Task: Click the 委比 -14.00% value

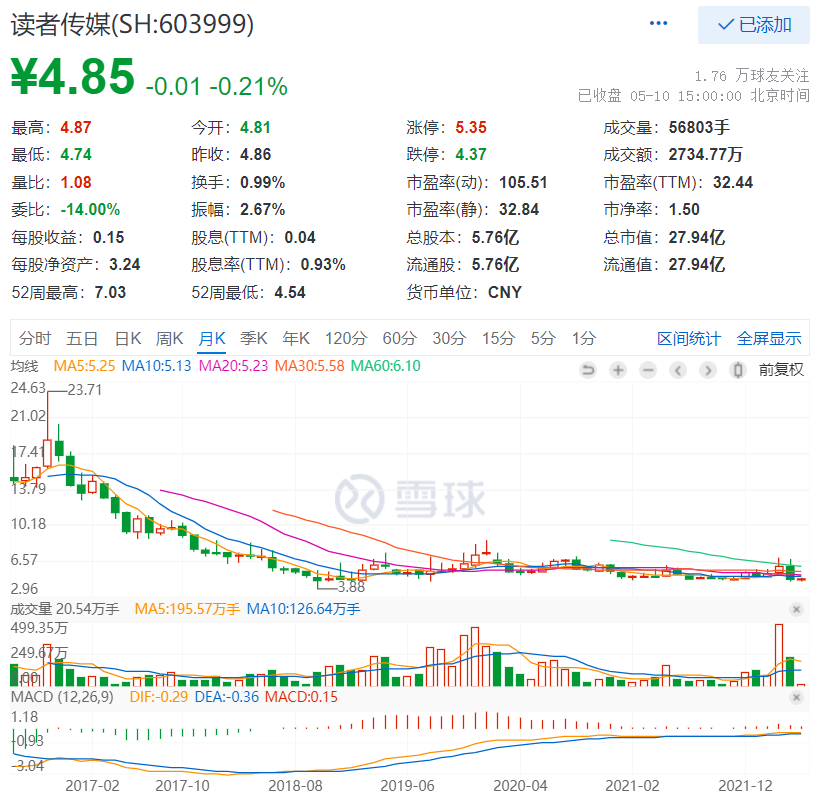Action: click(x=90, y=210)
